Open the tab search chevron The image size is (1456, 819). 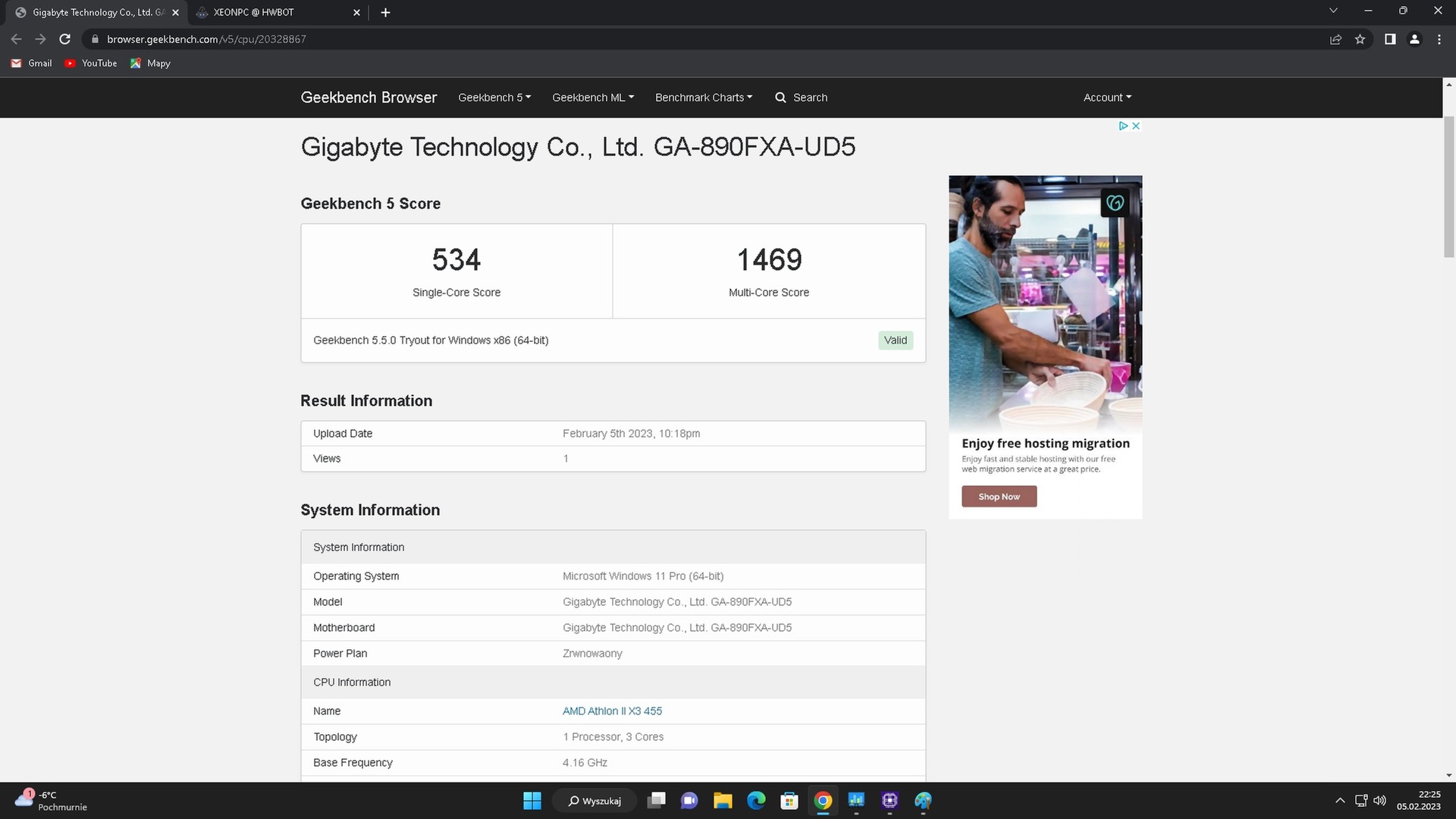pos(1333,11)
